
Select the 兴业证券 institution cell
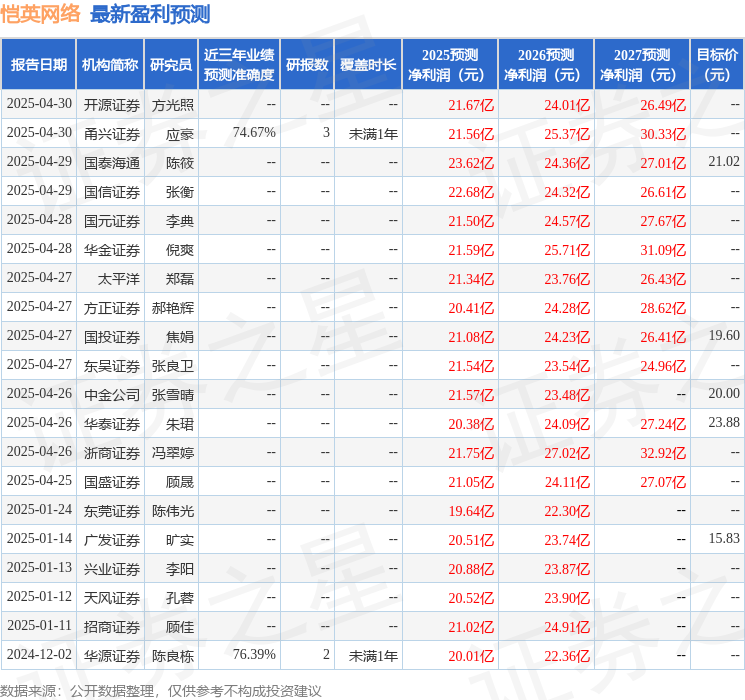[x=112, y=569]
